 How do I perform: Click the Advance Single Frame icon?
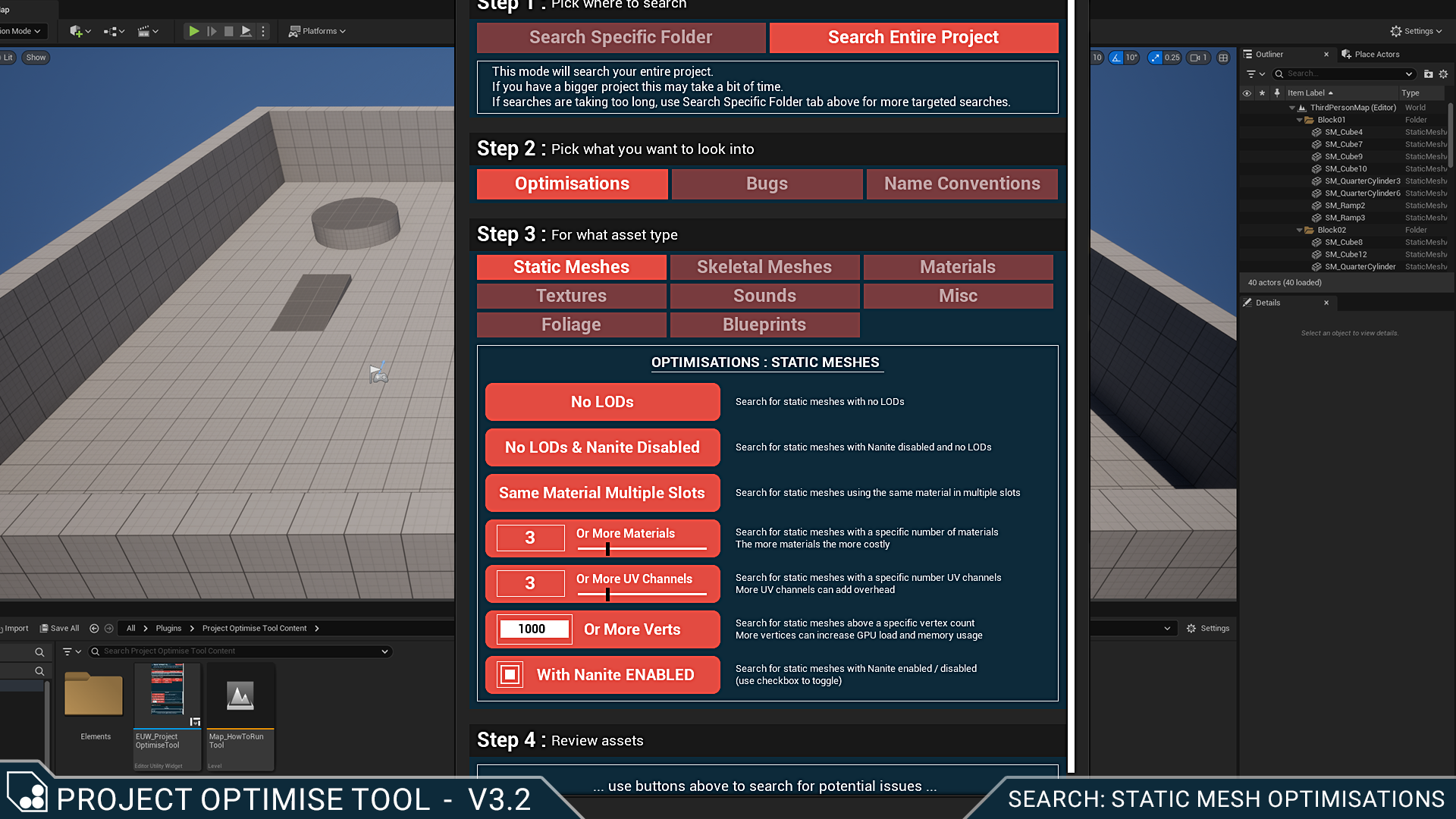(212, 31)
